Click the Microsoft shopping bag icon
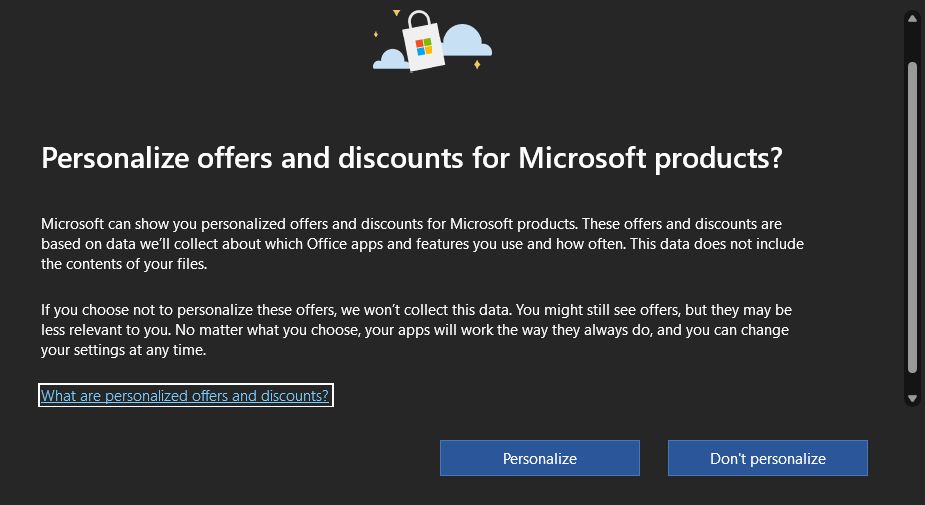 click(423, 41)
